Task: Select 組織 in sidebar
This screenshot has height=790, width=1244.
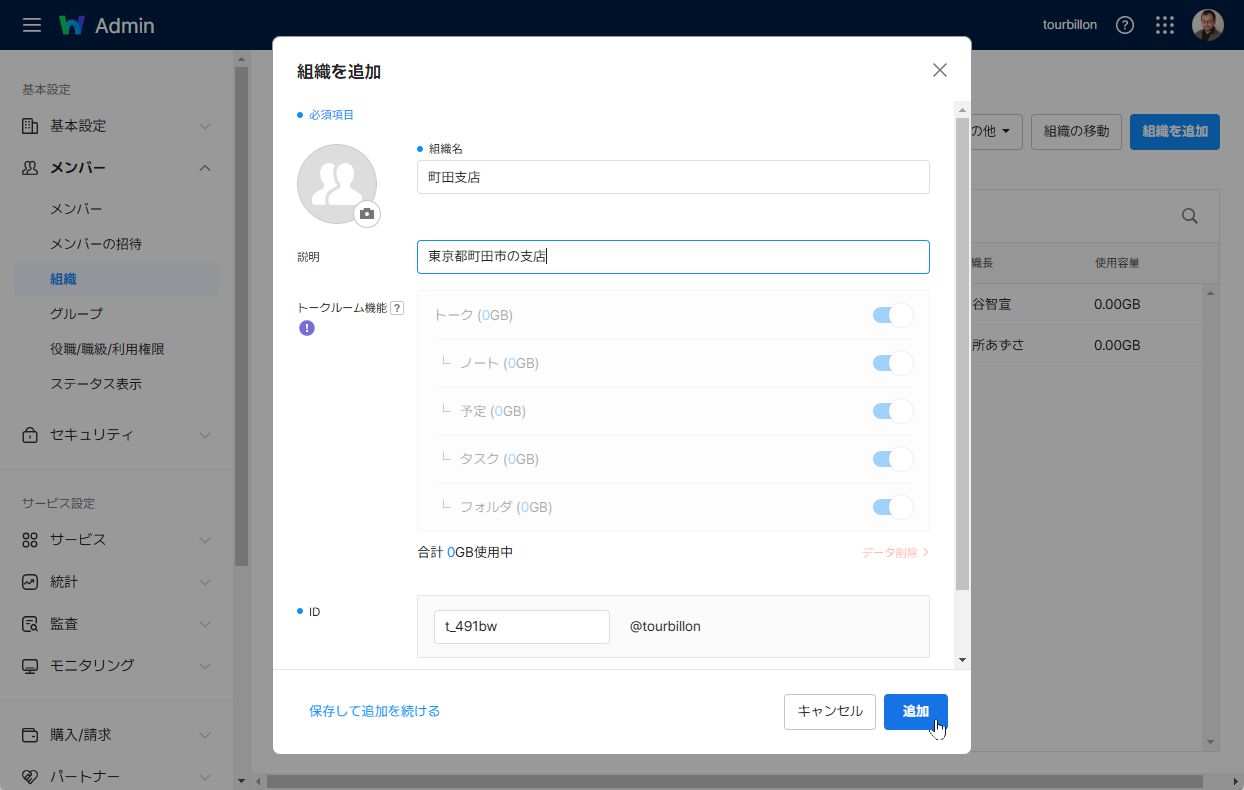Action: click(x=117, y=279)
